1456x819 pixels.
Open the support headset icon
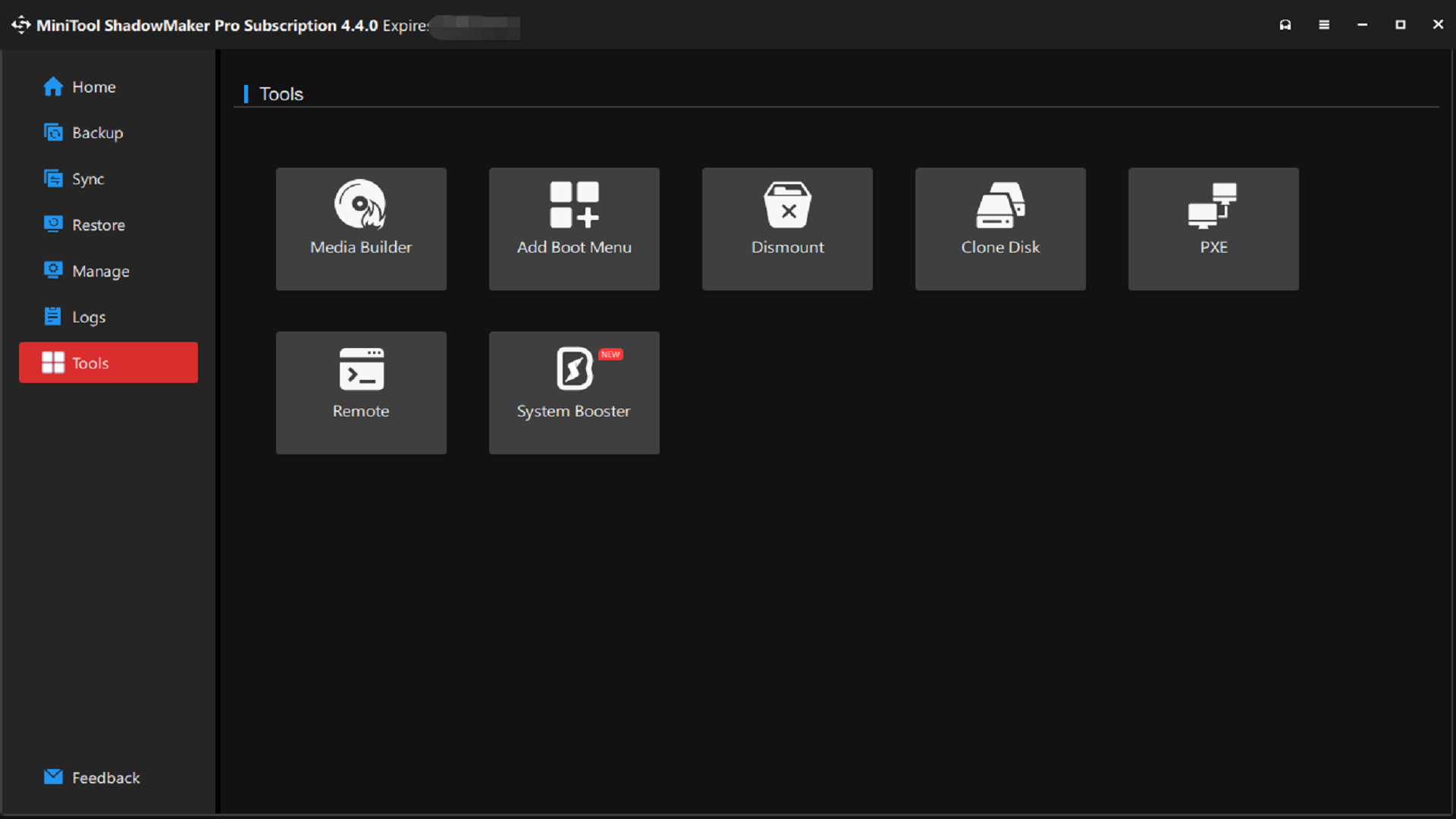[1285, 25]
